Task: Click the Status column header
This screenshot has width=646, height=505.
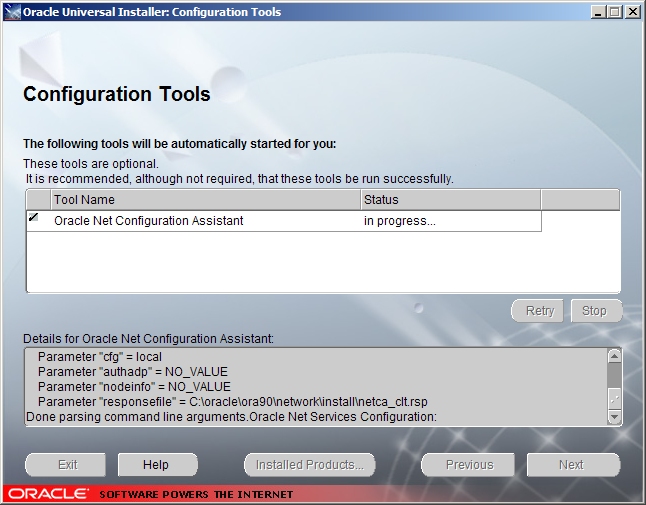Action: pyautogui.click(x=451, y=200)
